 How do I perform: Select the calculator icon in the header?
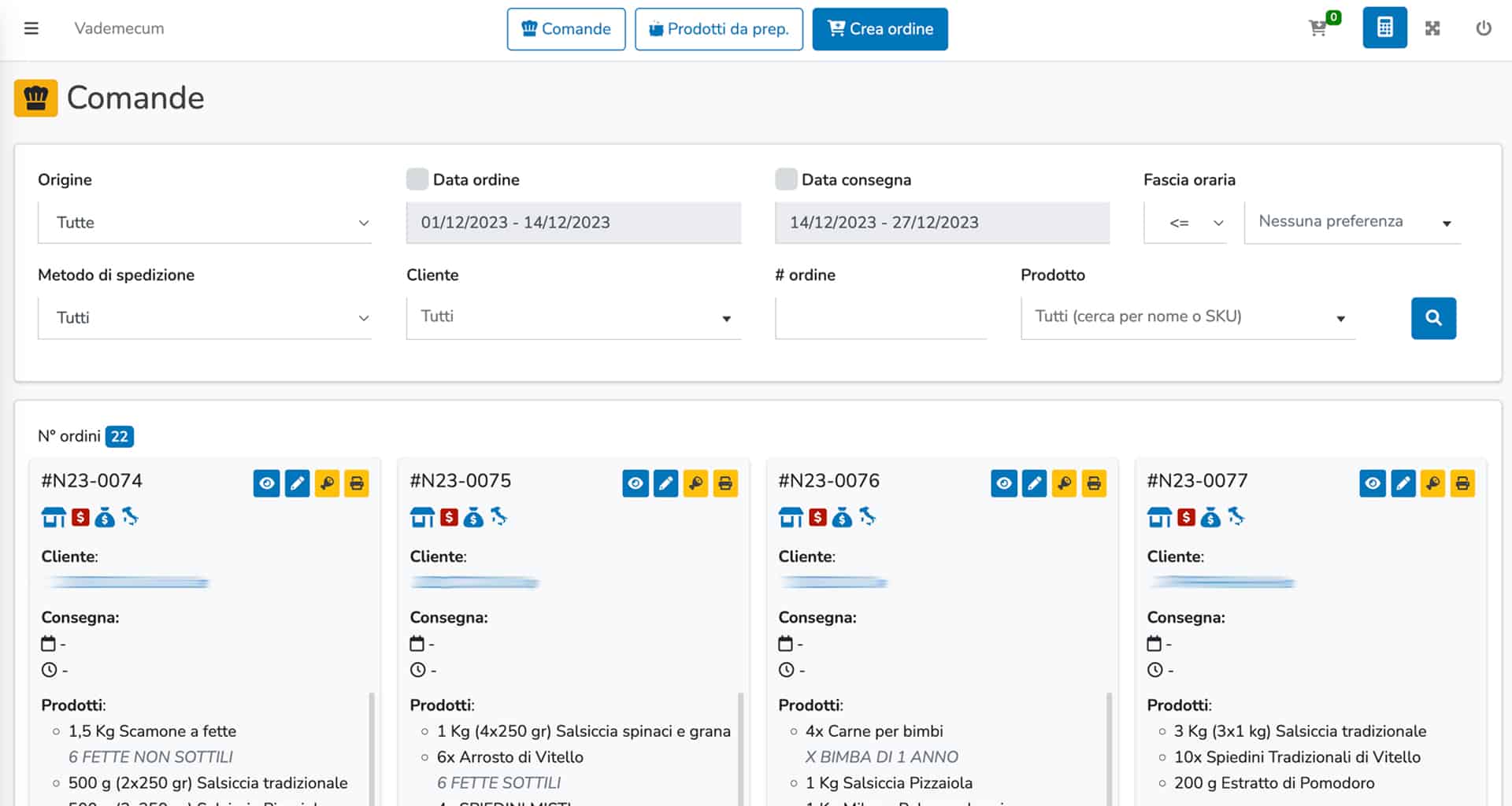[x=1384, y=28]
